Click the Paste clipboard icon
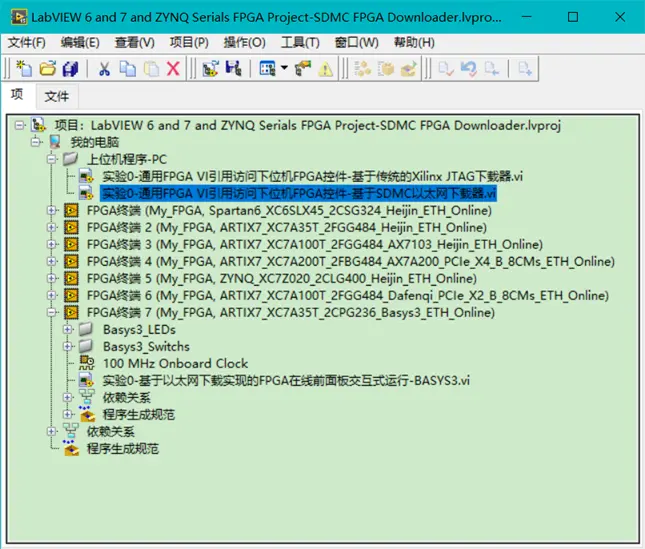 151,68
